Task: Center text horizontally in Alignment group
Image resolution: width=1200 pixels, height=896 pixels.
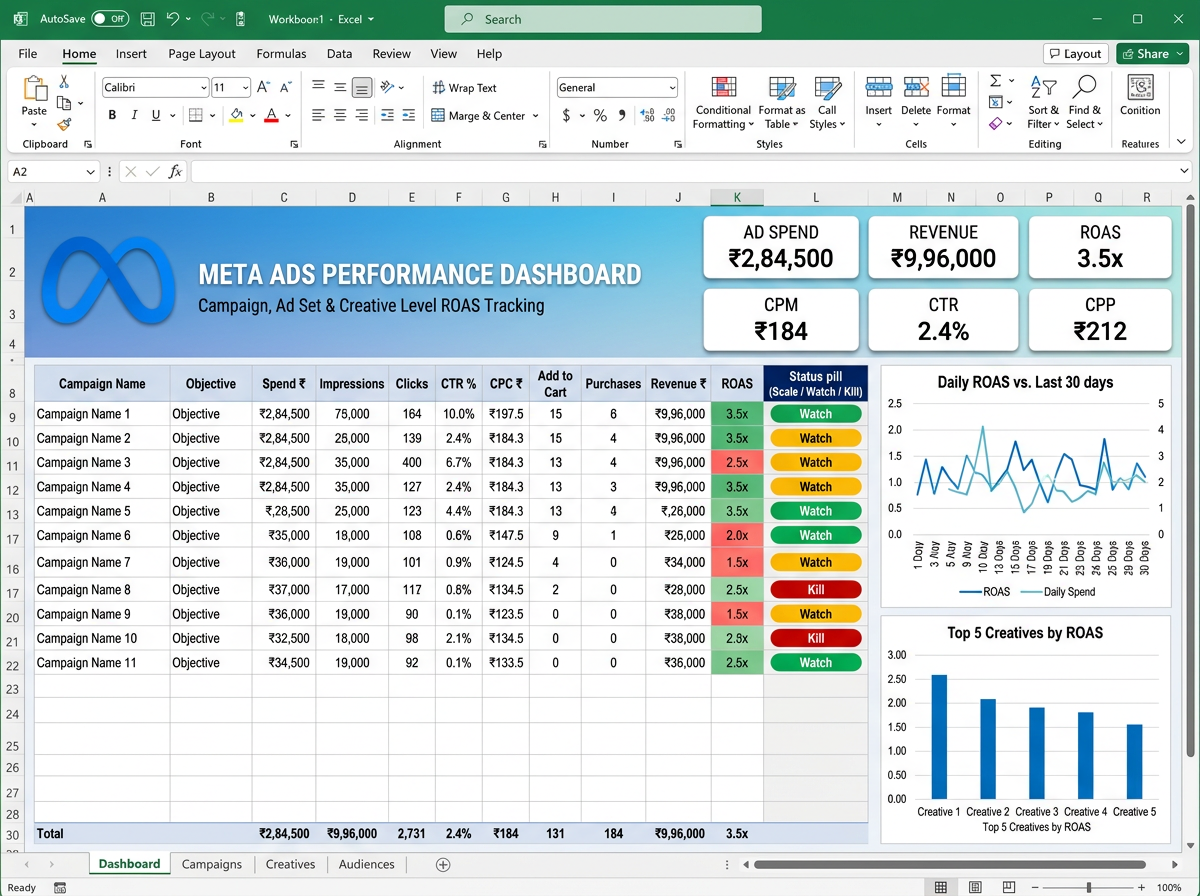Action: coord(340,116)
